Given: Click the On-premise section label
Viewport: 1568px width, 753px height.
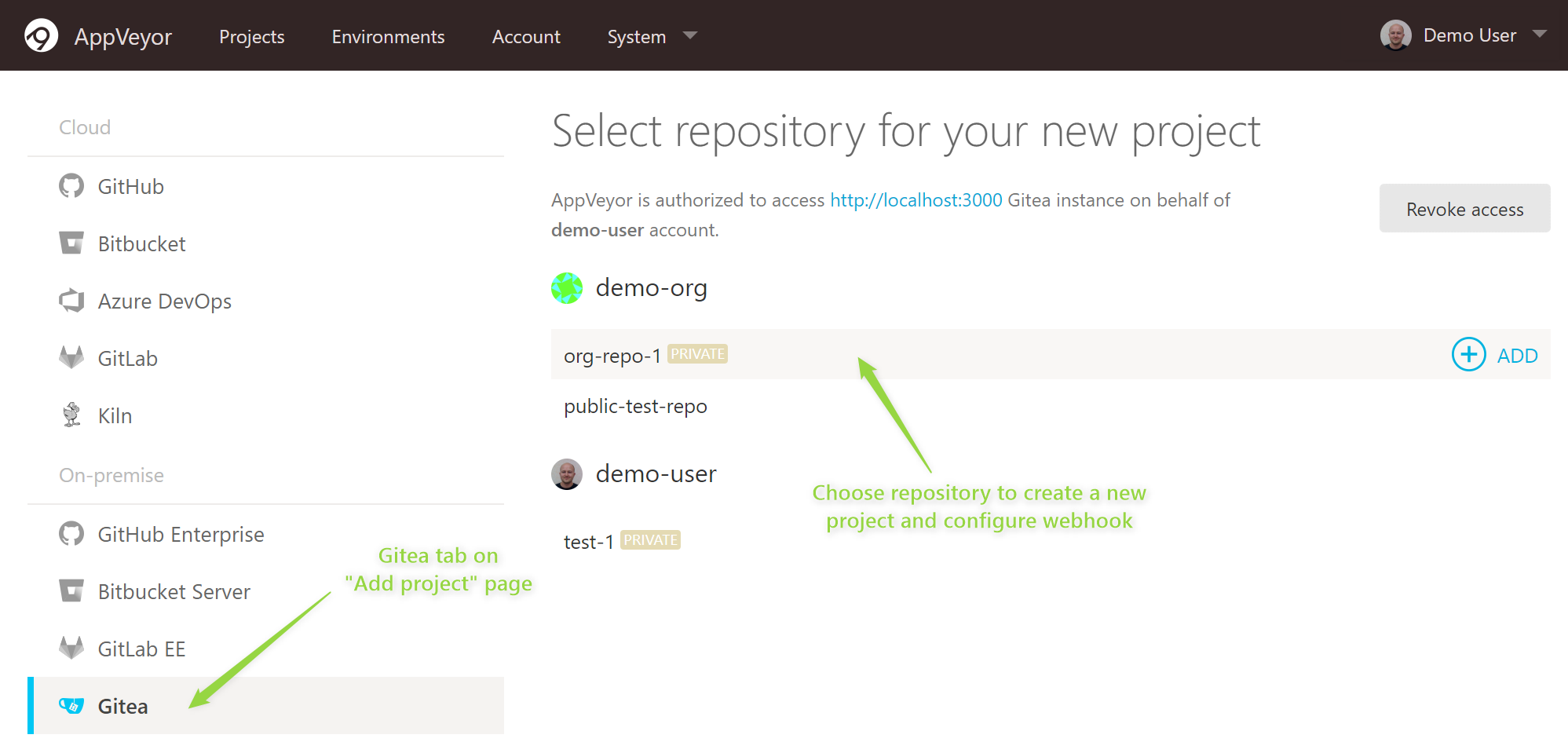Looking at the screenshot, I should tap(111, 475).
